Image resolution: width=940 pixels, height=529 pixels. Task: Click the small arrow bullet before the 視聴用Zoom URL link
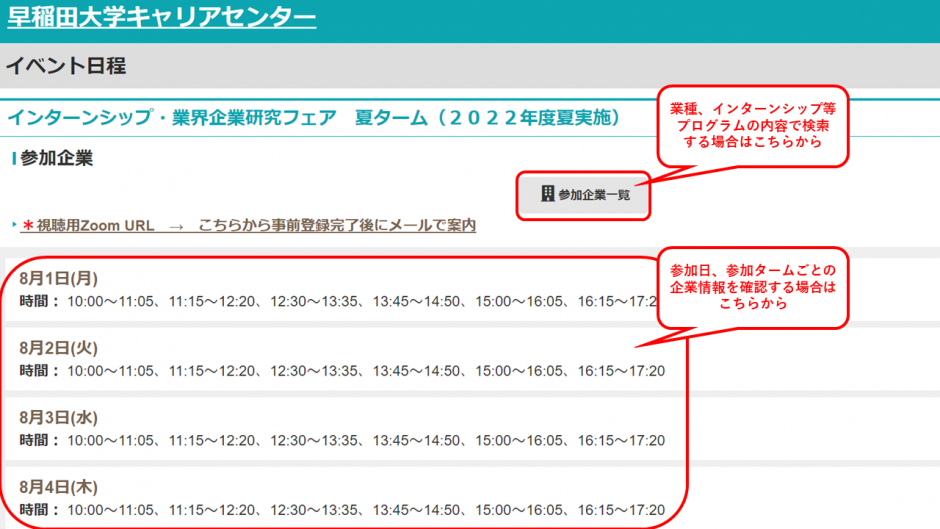14,224
